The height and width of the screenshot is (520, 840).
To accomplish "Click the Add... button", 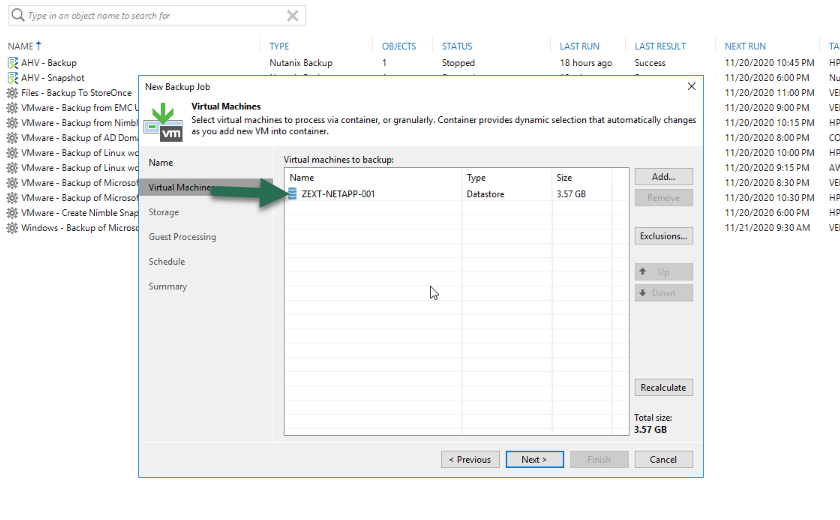I will [664, 177].
